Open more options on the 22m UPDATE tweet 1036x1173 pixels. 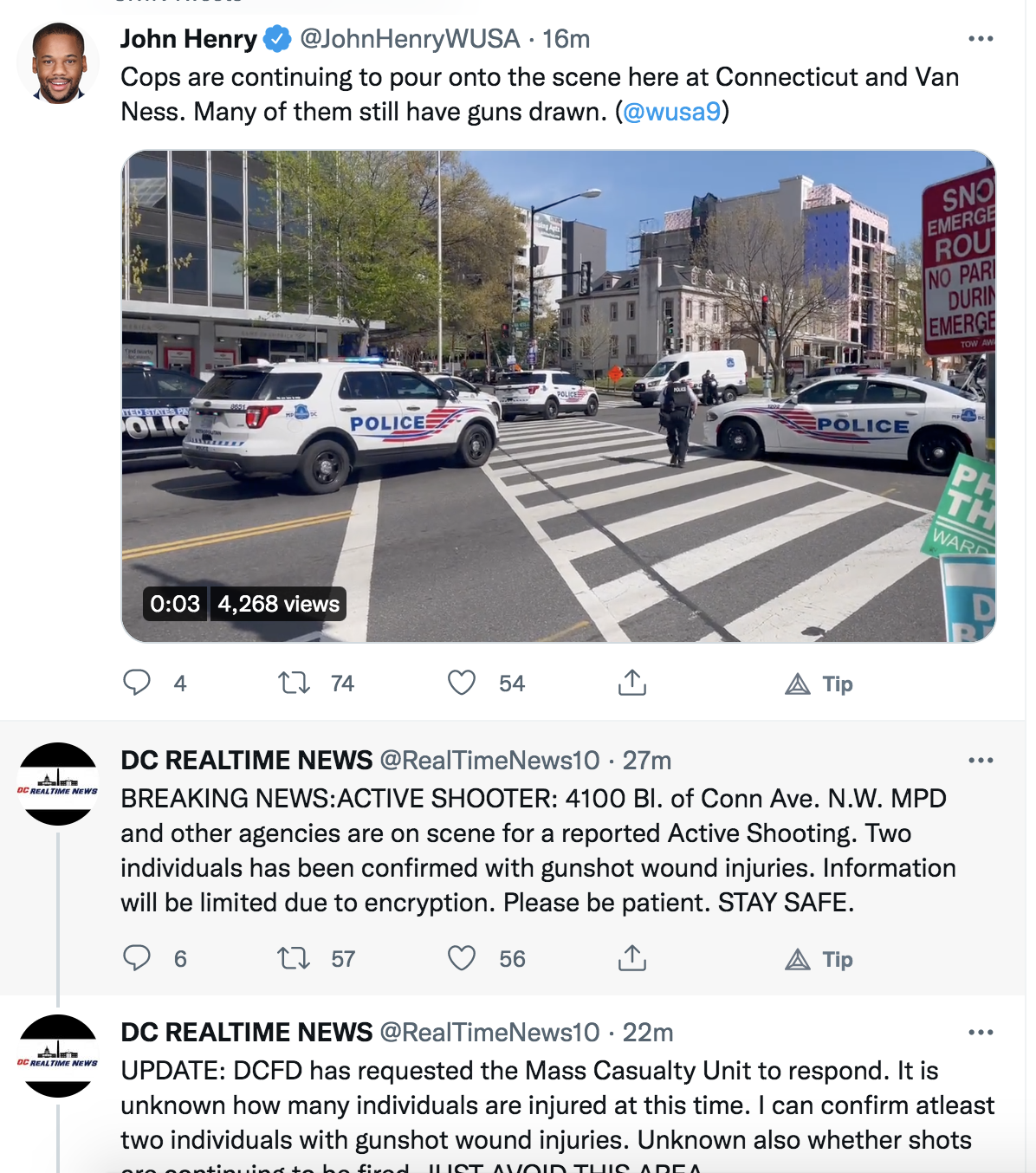(981, 1032)
